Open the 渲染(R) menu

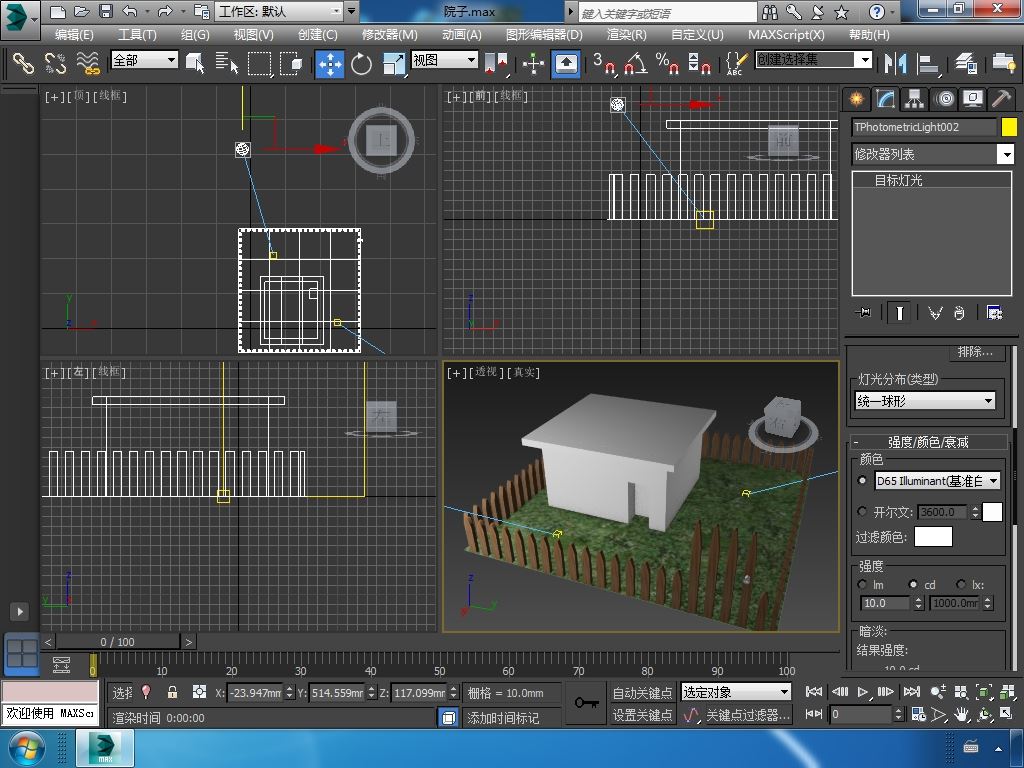[626, 34]
